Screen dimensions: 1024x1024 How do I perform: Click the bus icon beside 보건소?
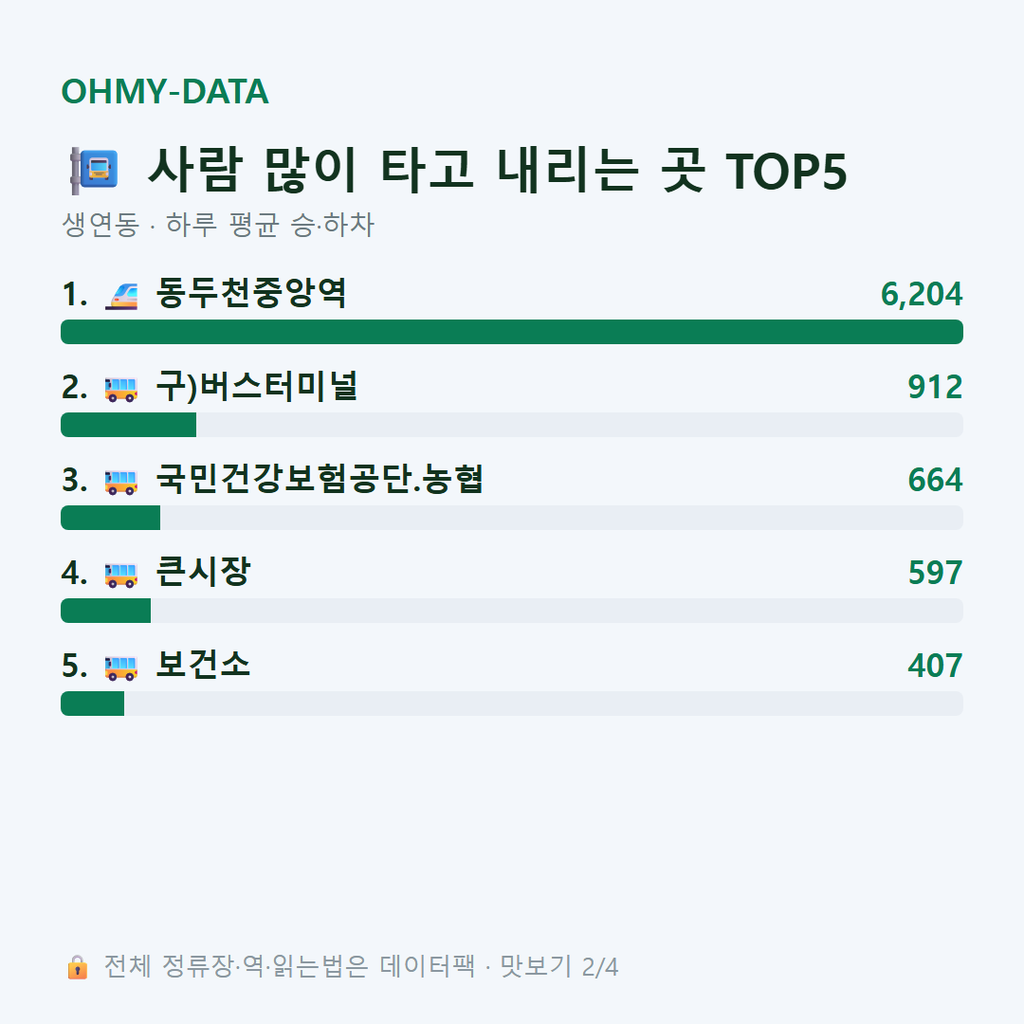coord(121,666)
